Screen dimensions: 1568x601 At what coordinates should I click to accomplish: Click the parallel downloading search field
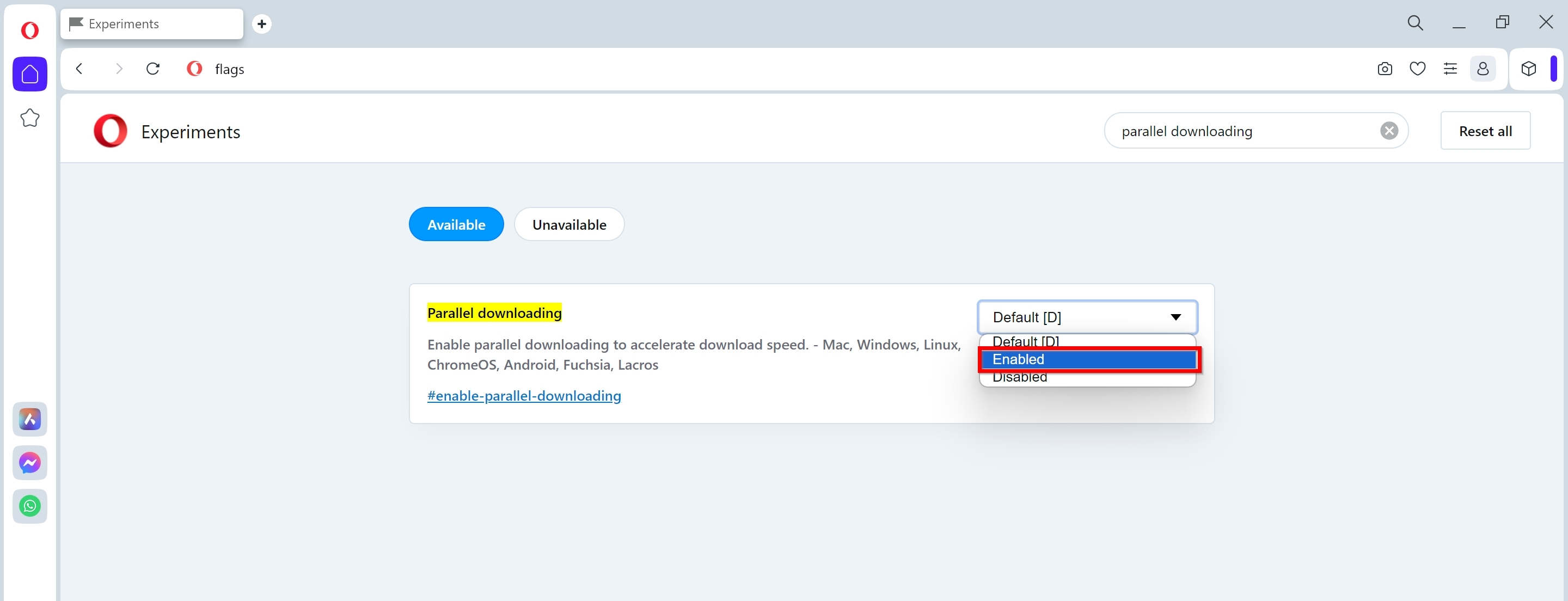(x=1255, y=130)
